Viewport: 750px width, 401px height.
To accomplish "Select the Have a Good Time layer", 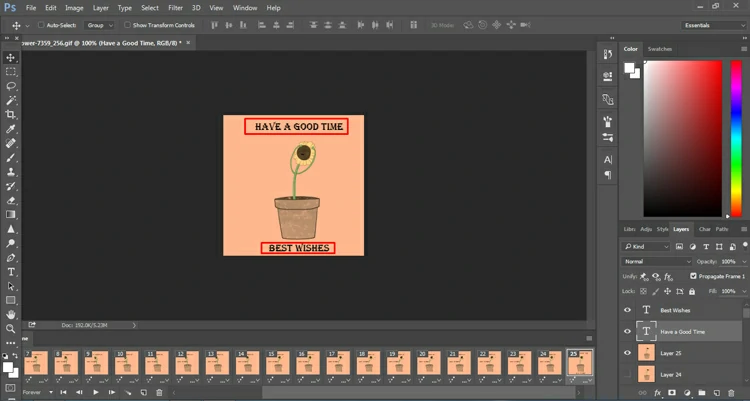I will click(684, 331).
